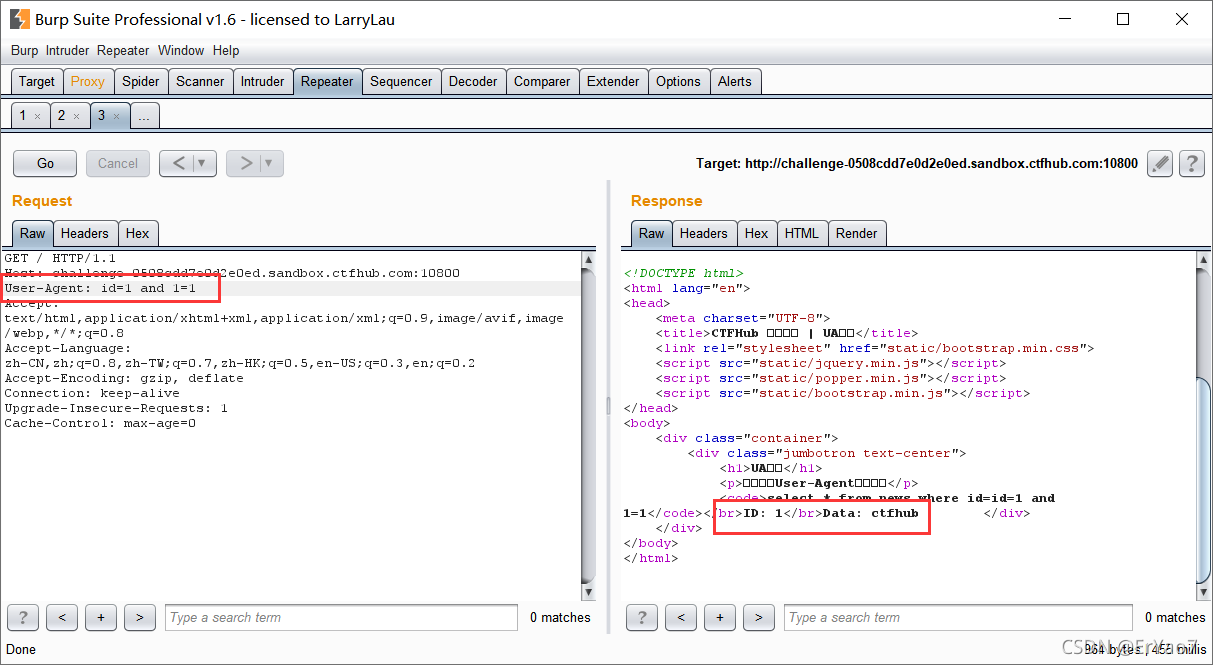This screenshot has height=665, width=1213.
Task: Open the Burp menu
Action: (24, 50)
